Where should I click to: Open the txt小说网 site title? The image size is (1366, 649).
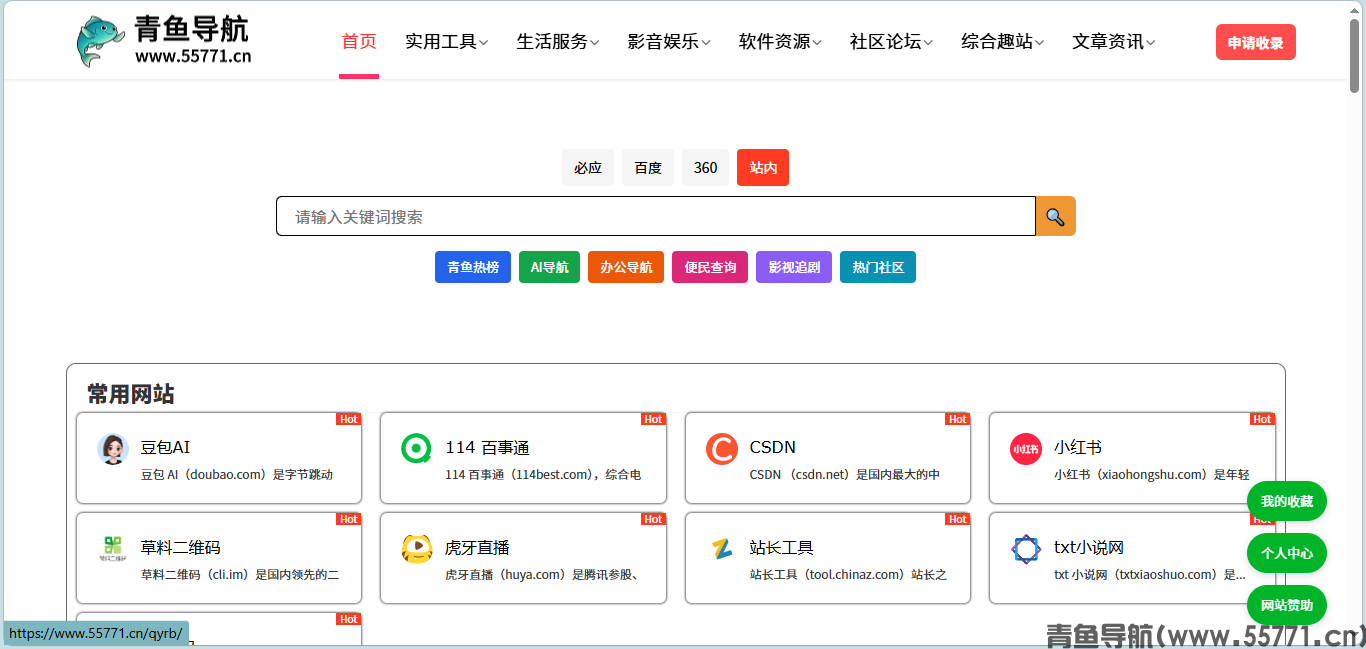[1089, 547]
